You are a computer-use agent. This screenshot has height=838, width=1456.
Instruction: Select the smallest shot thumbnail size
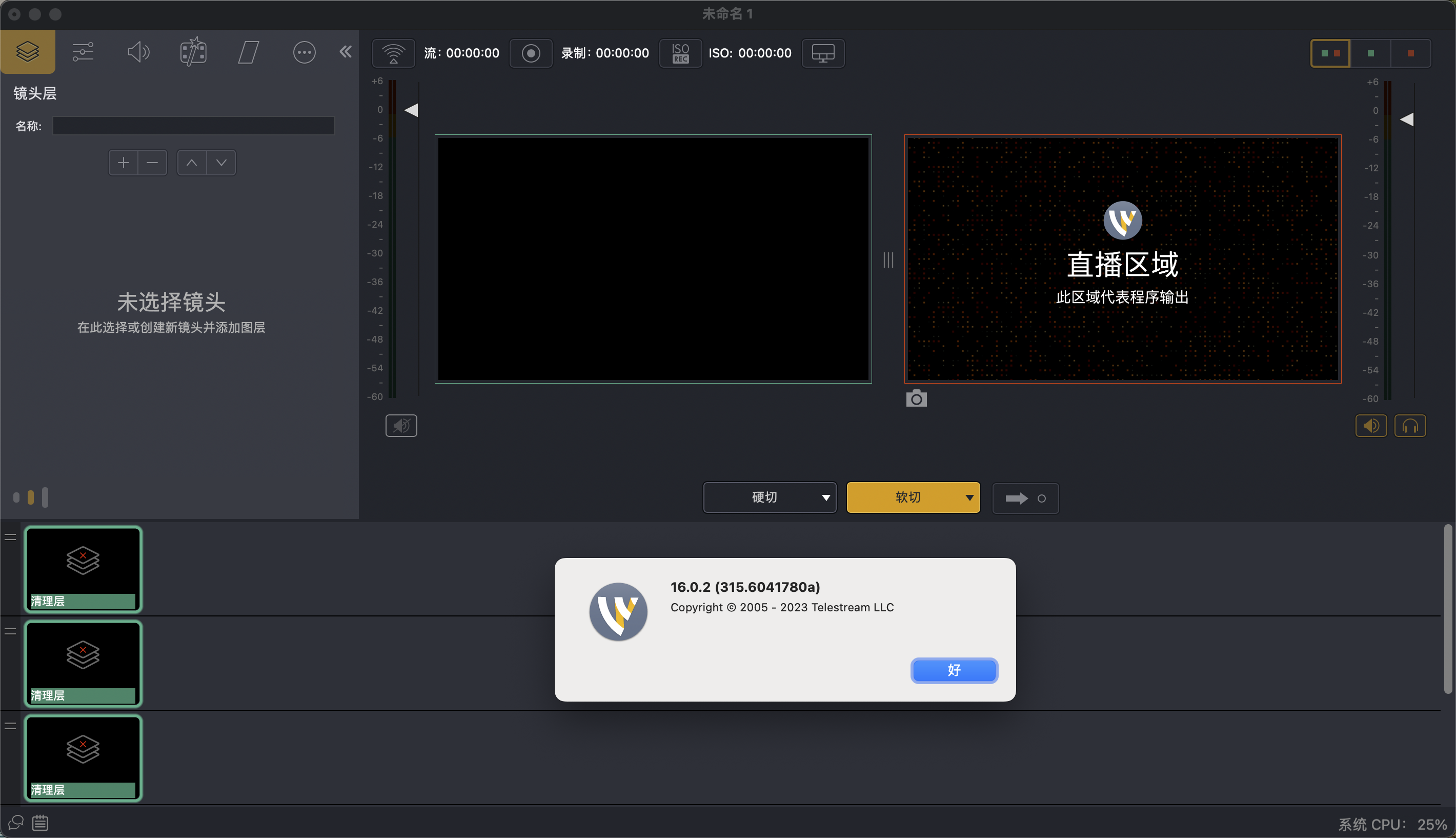[x=16, y=497]
